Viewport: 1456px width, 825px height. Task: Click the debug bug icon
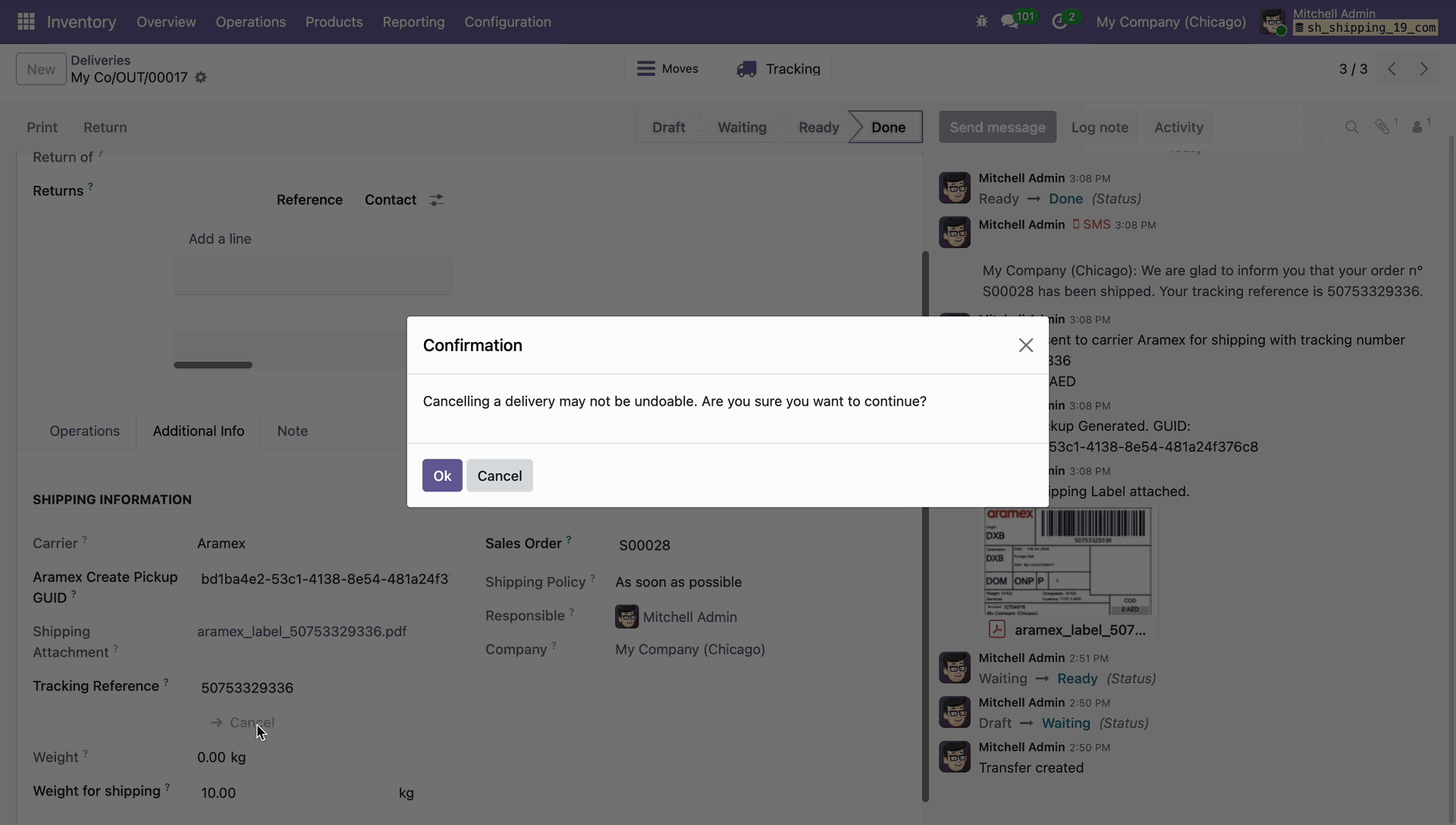tap(981, 22)
